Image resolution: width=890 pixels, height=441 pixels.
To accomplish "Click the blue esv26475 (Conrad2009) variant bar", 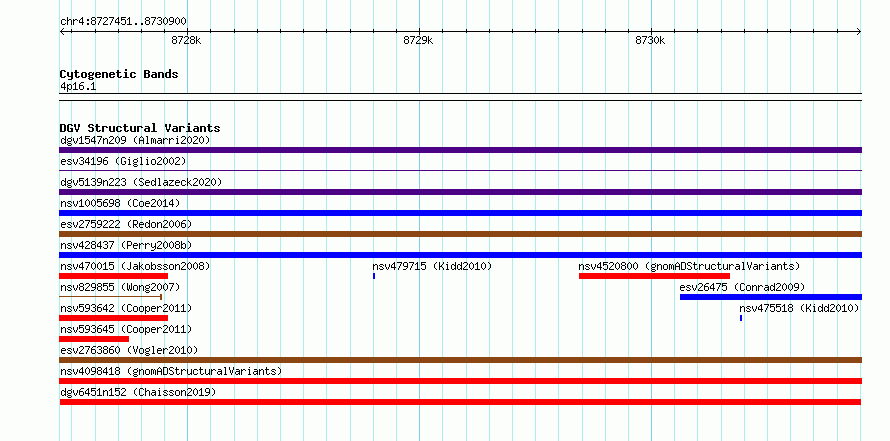I will 771,297.
